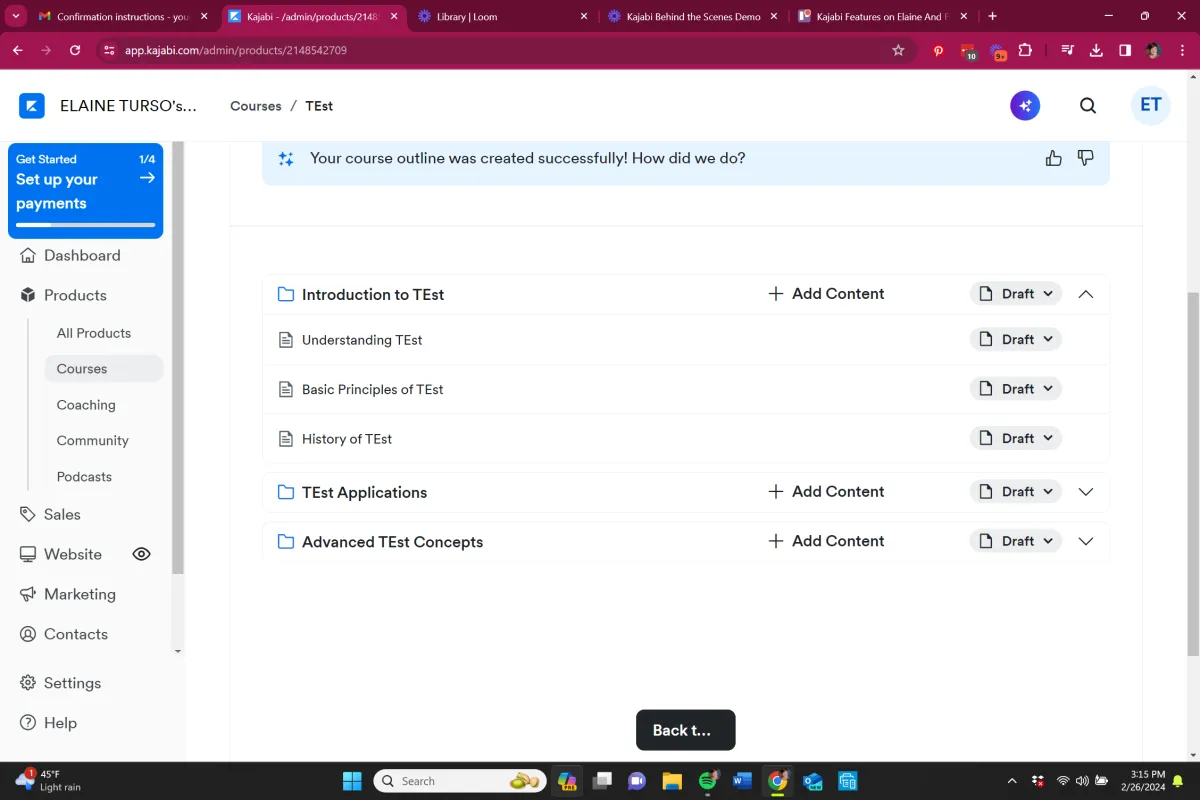Viewport: 1200px width, 800px height.
Task: Click the Get Started progress bar
Action: pos(85,225)
